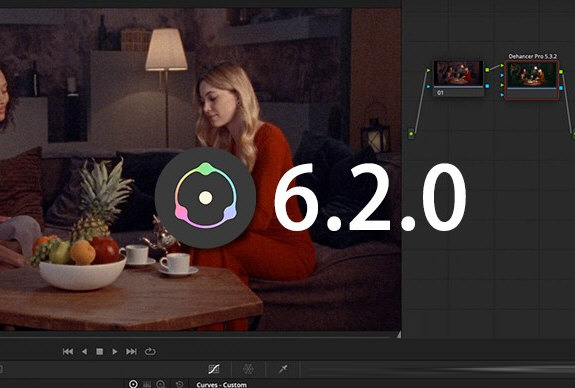Play the clip in reverse
Image resolution: width=575 pixels, height=388 pixels.
(x=84, y=352)
